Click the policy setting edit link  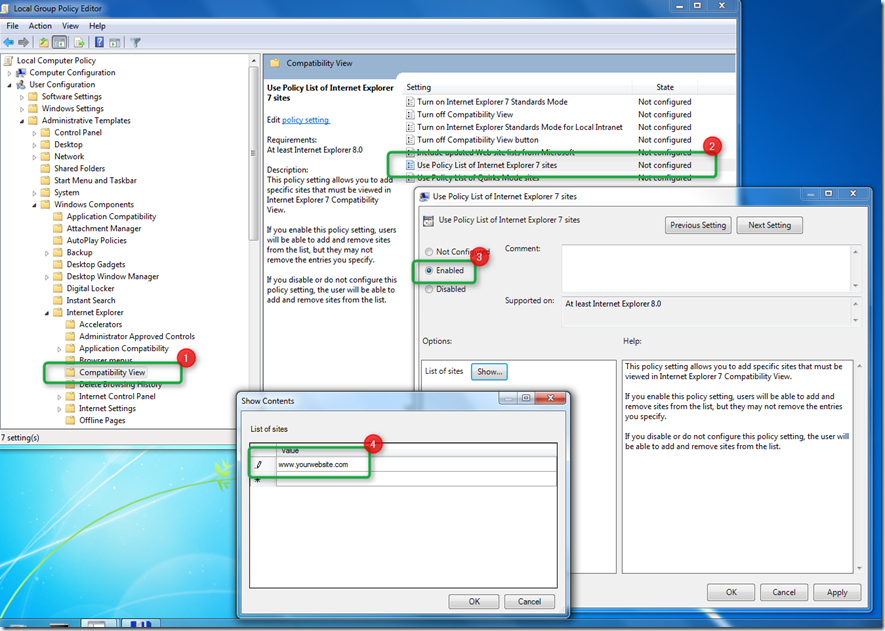306,120
